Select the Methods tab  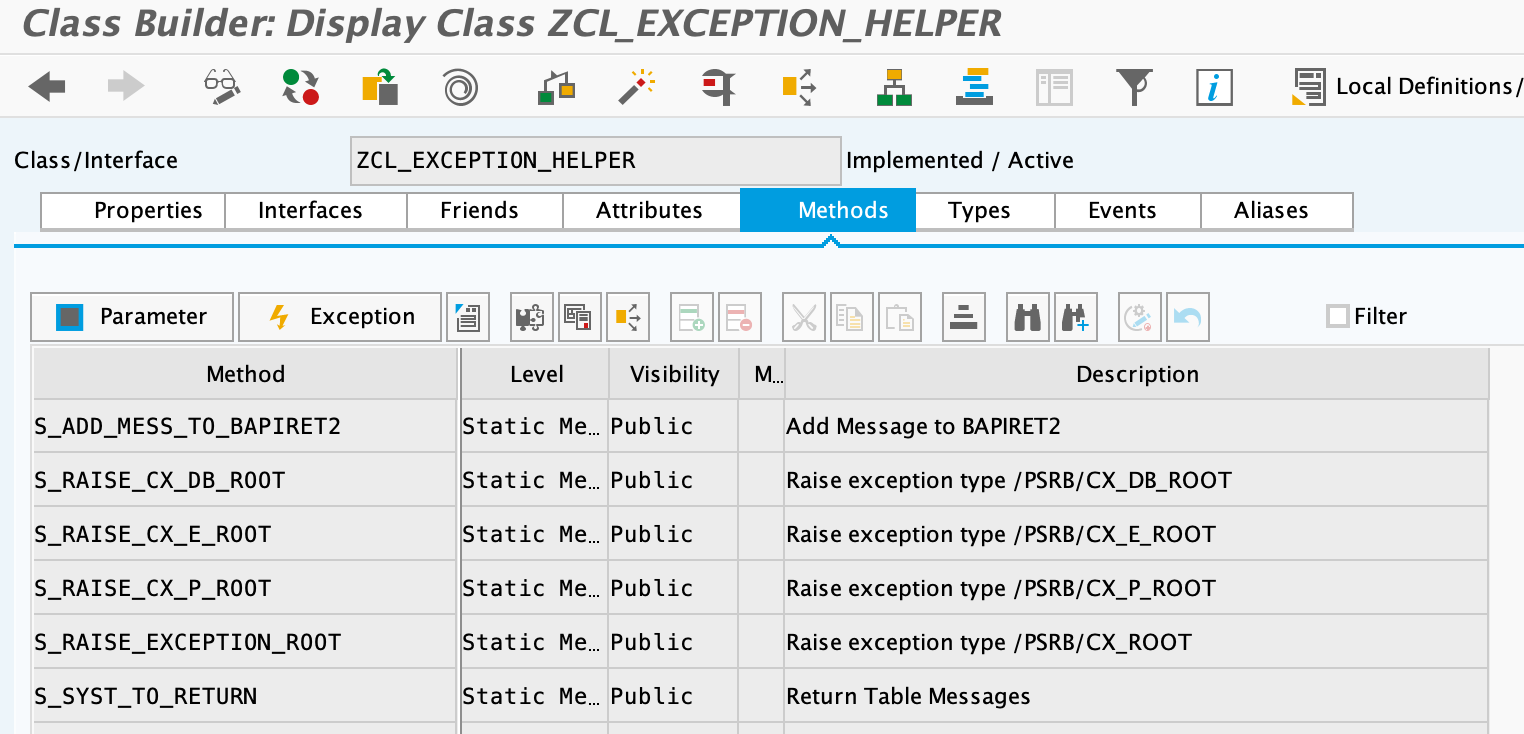pos(828,210)
